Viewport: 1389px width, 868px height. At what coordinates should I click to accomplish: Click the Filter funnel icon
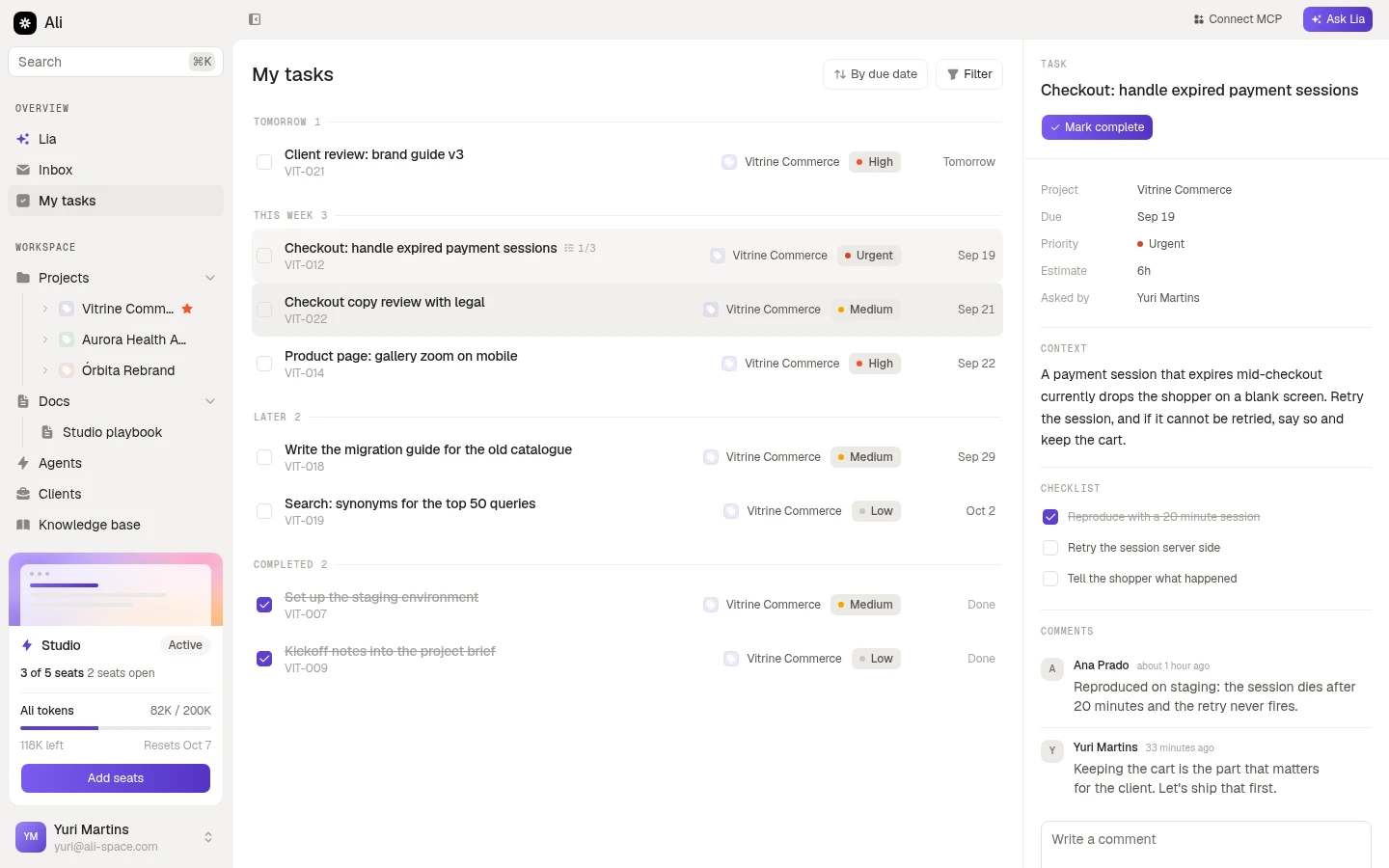coord(953,74)
